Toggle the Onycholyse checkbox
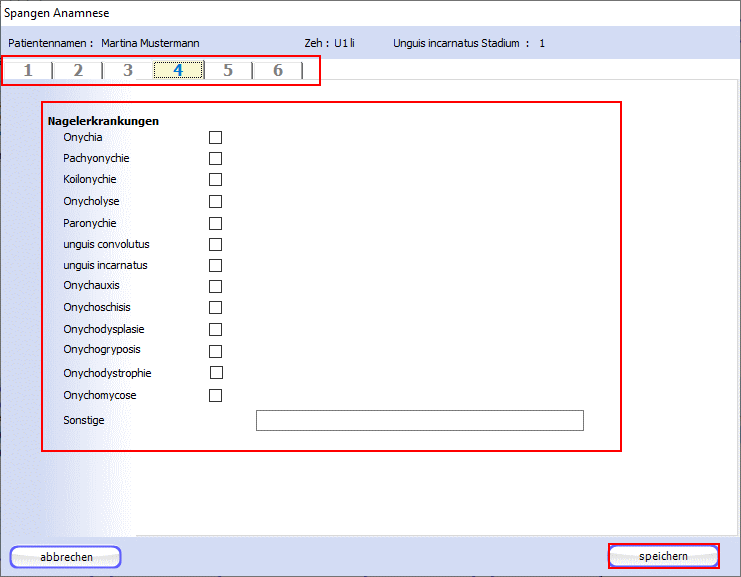The image size is (741, 577). pyautogui.click(x=215, y=202)
